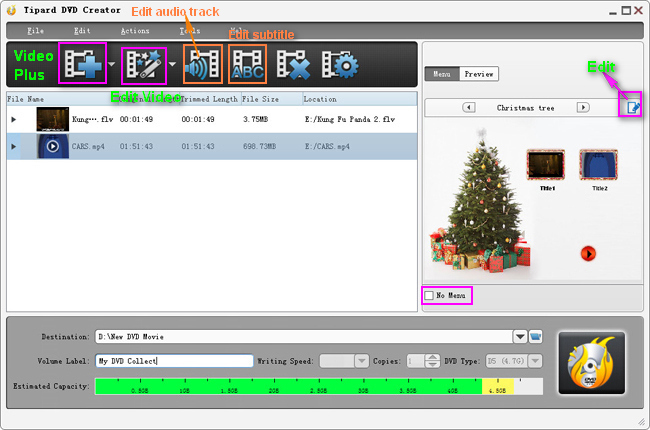Open the Actions menu
650x430 pixels.
point(135,31)
